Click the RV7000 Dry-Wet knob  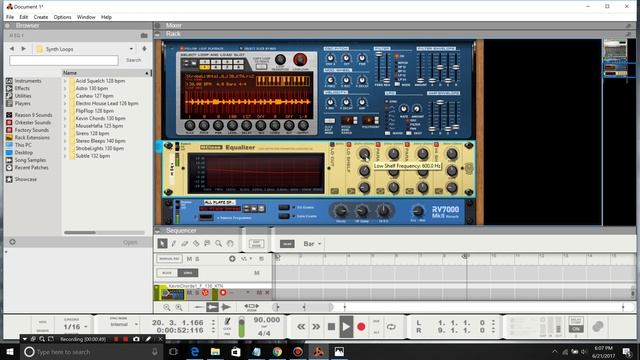pyautogui.click(x=418, y=211)
